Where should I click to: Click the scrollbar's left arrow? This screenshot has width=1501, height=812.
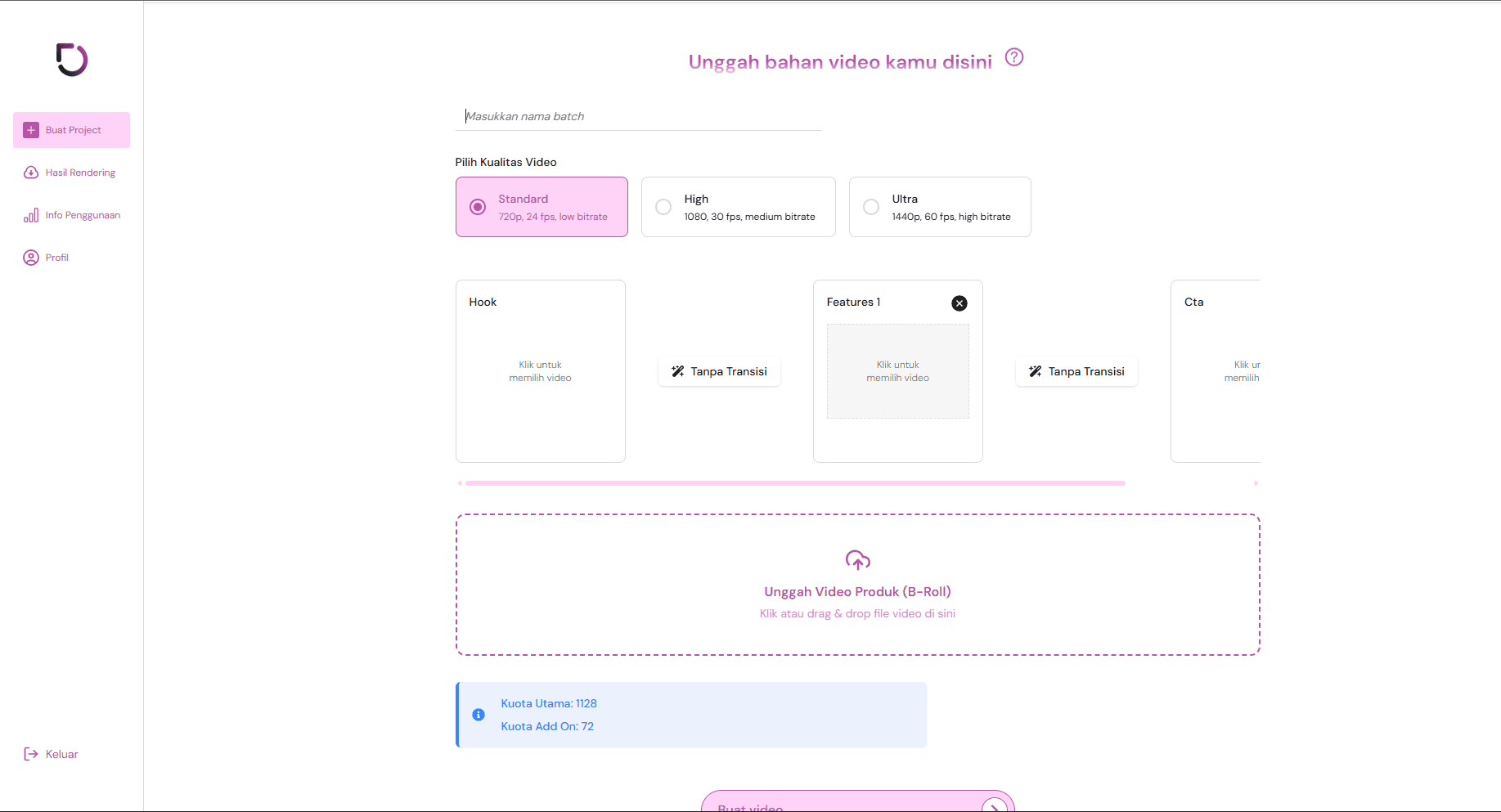click(x=460, y=483)
